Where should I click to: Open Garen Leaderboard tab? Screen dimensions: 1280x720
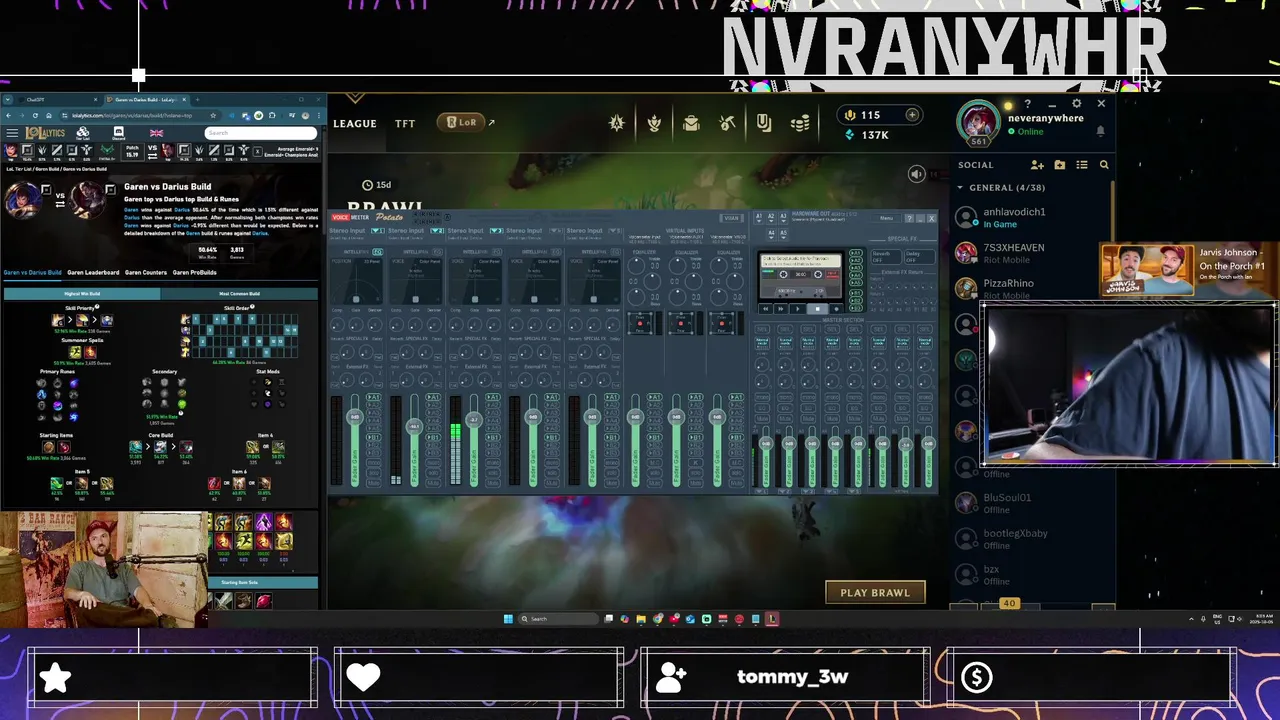point(93,272)
